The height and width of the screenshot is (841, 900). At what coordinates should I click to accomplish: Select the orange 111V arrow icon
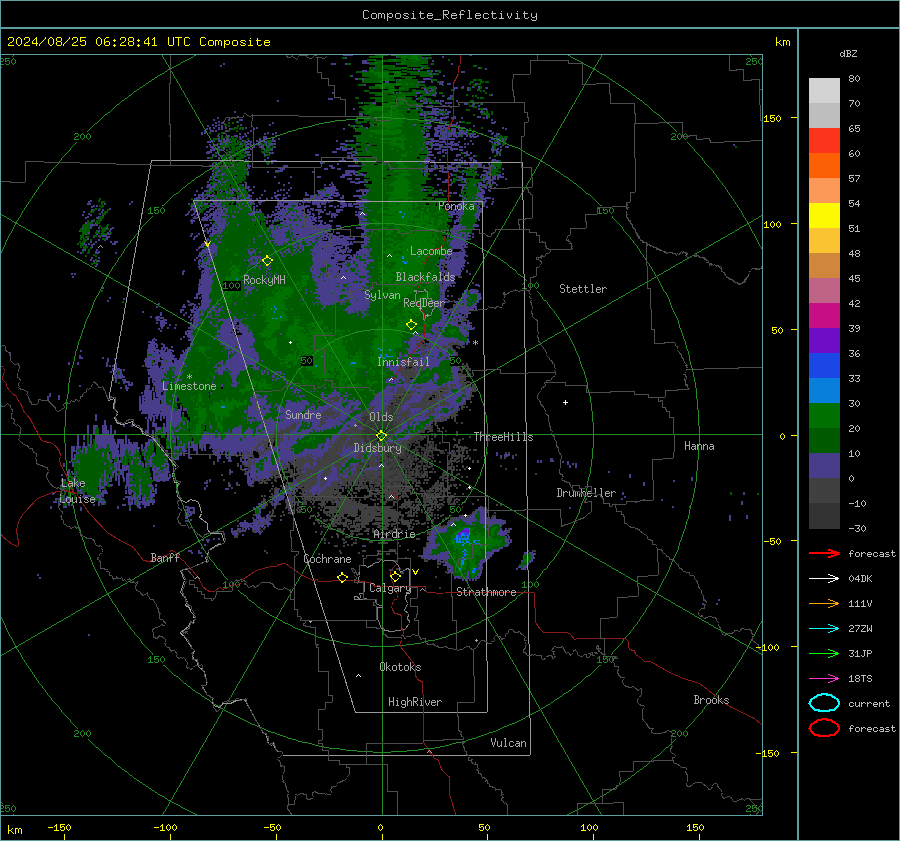(x=824, y=603)
